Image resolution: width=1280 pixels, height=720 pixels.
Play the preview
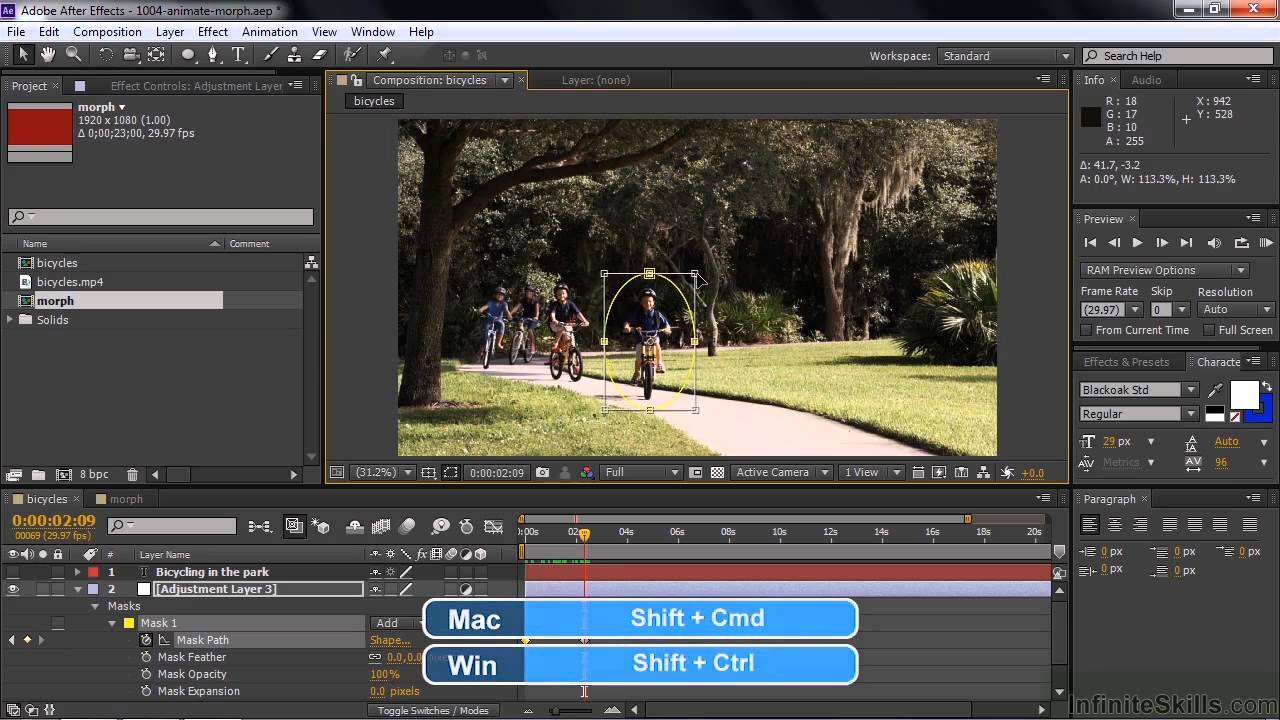[x=1137, y=243]
